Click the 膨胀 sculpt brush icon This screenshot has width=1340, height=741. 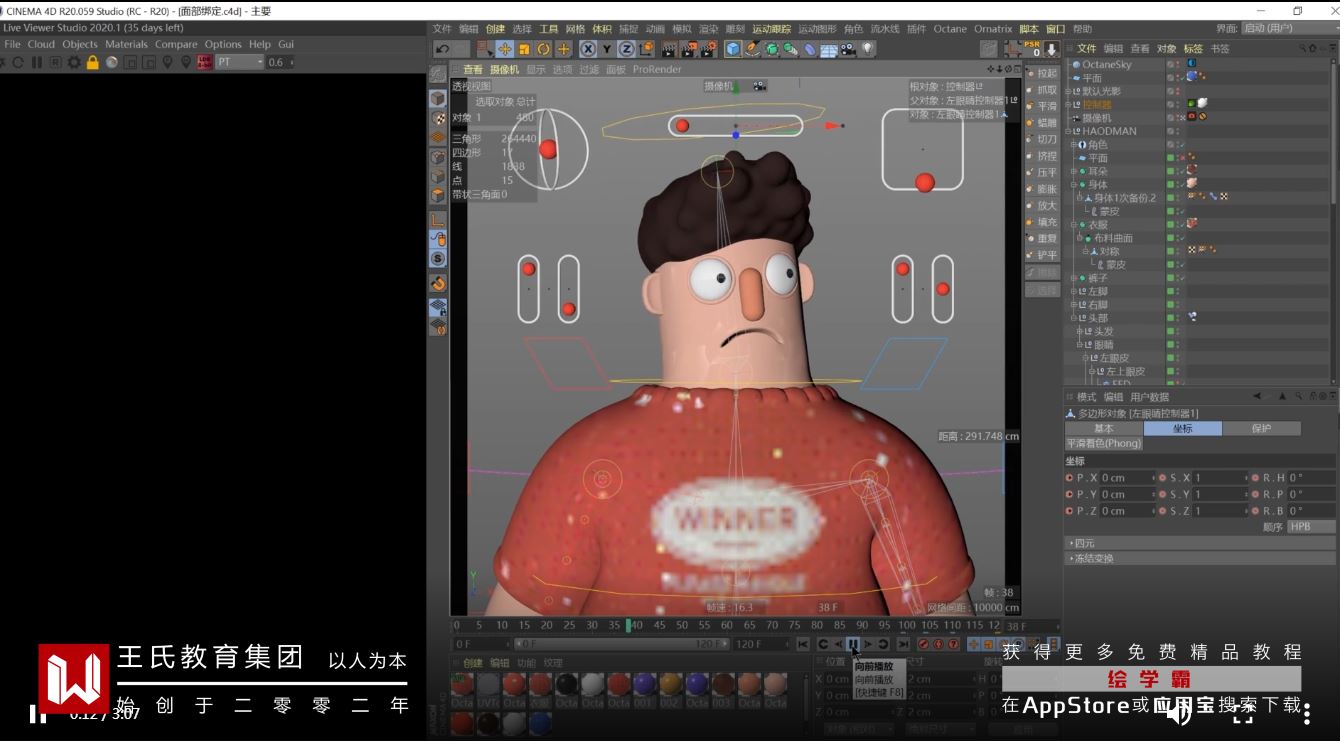coord(1043,189)
